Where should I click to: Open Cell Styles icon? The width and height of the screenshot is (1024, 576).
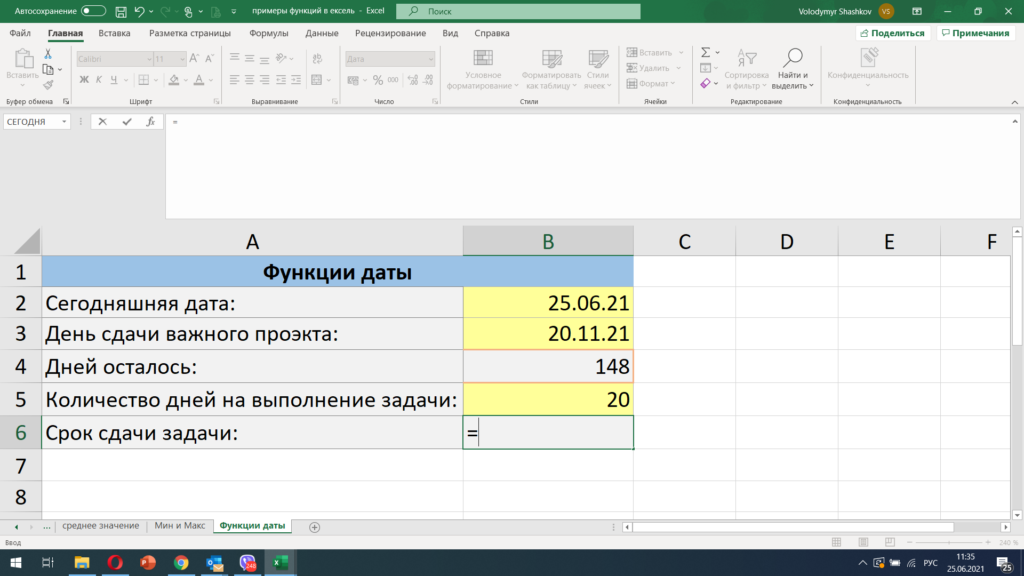[x=598, y=57]
